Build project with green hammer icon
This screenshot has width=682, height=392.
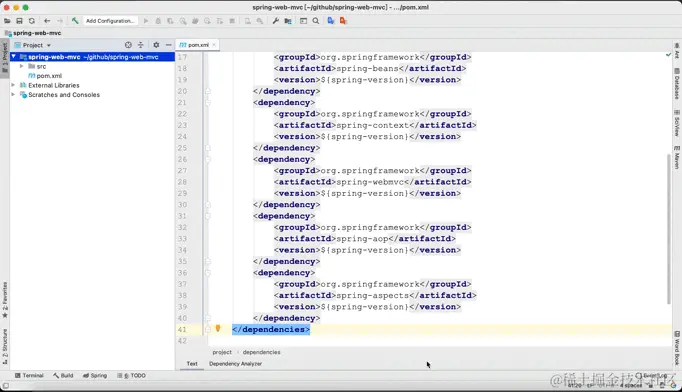tap(75, 20)
